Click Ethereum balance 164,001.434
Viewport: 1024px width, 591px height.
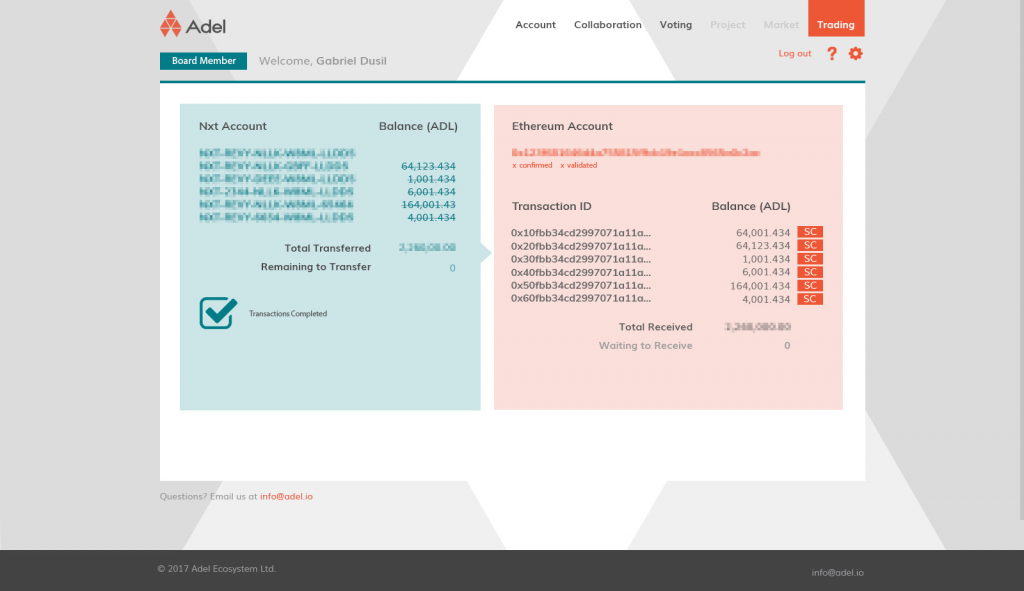click(x=760, y=286)
